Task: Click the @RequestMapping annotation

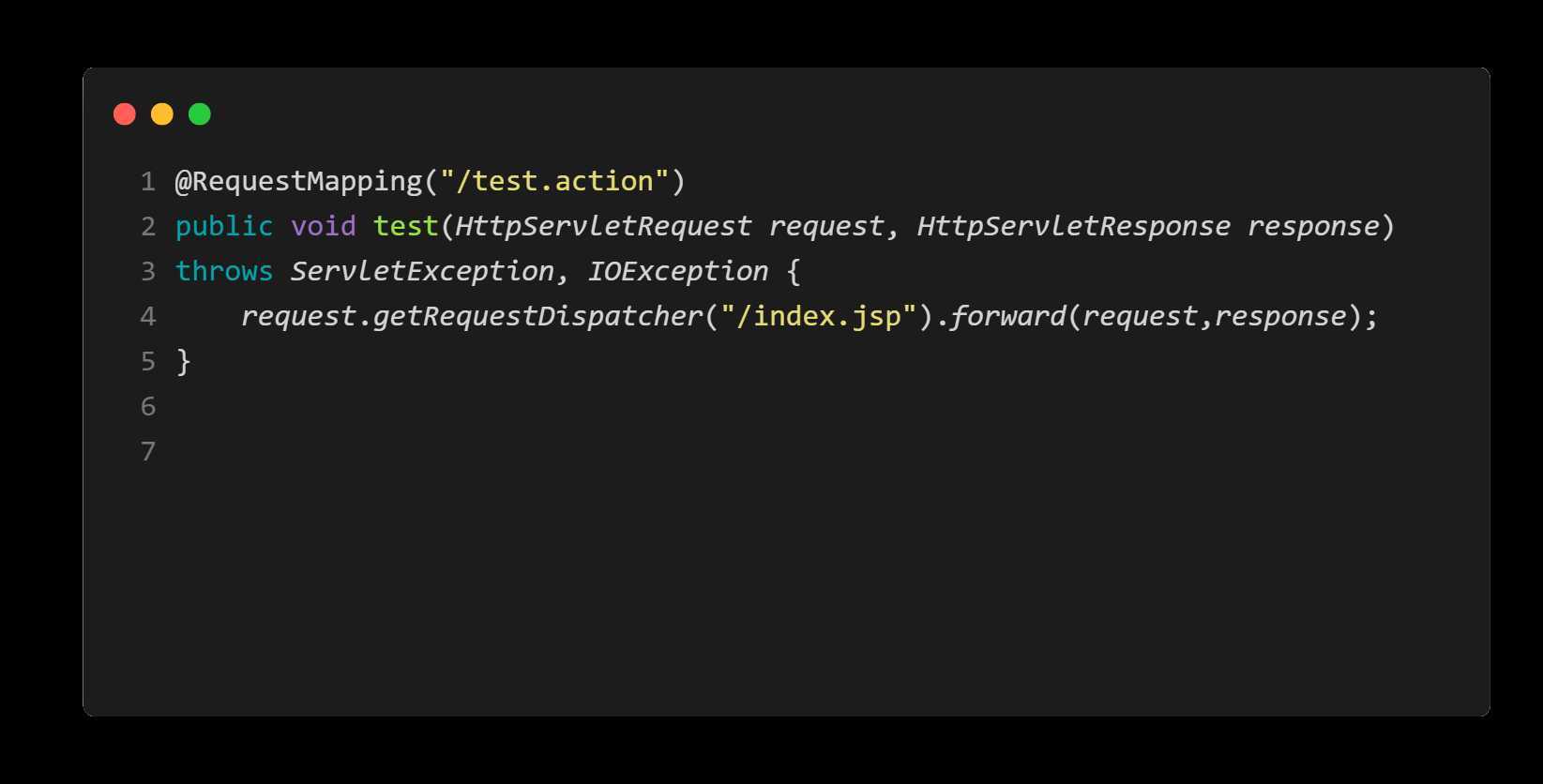Action: [x=299, y=181]
